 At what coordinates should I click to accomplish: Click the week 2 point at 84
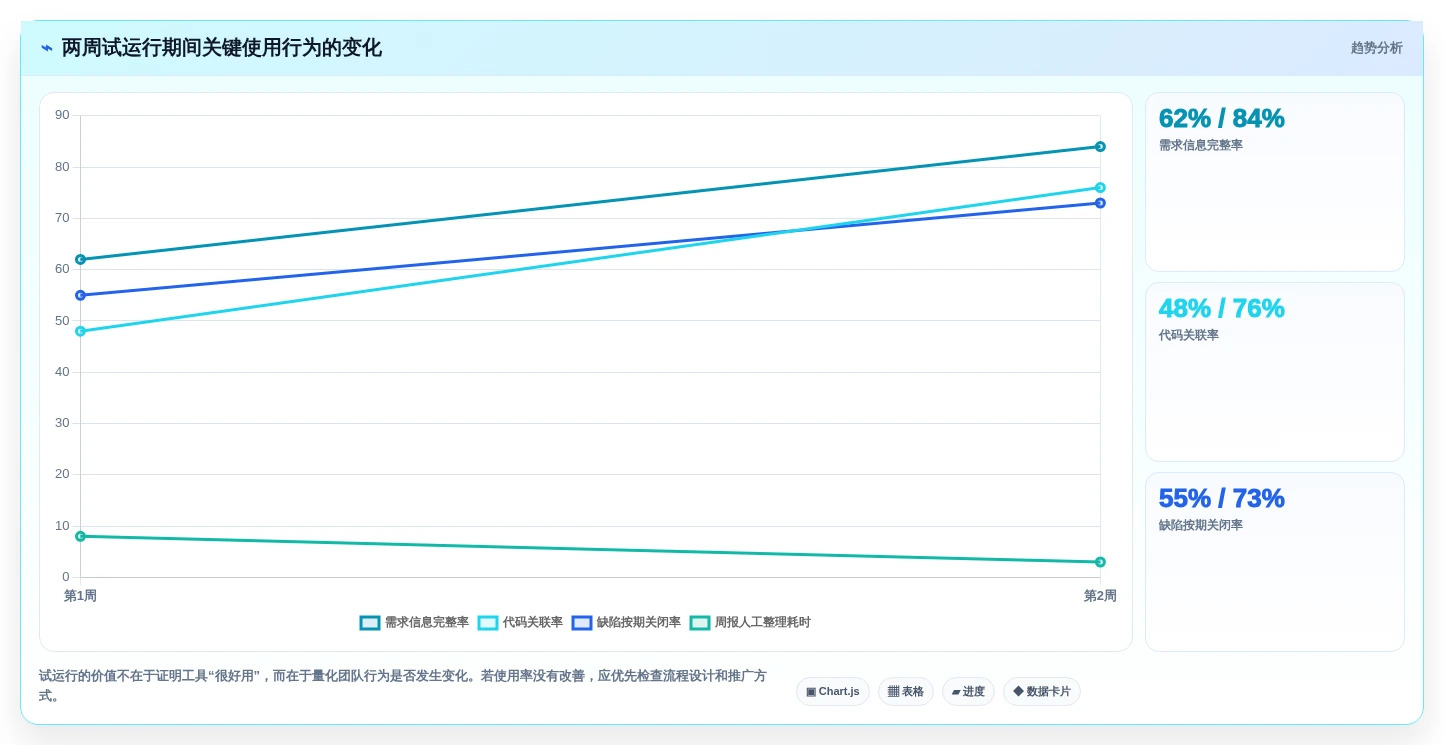1100,147
